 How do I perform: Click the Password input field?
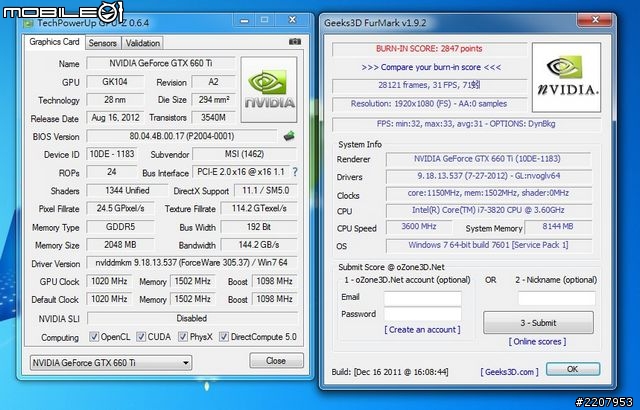click(422, 314)
